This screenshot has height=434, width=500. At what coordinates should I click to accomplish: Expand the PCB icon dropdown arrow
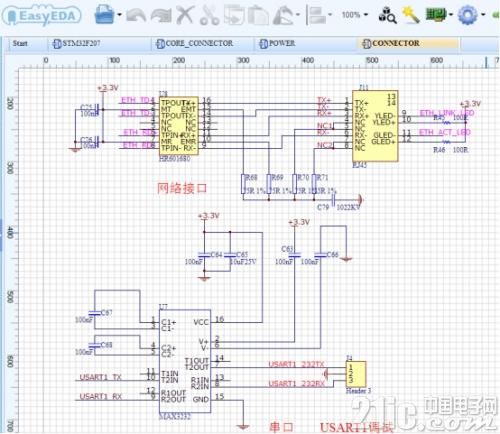click(451, 15)
